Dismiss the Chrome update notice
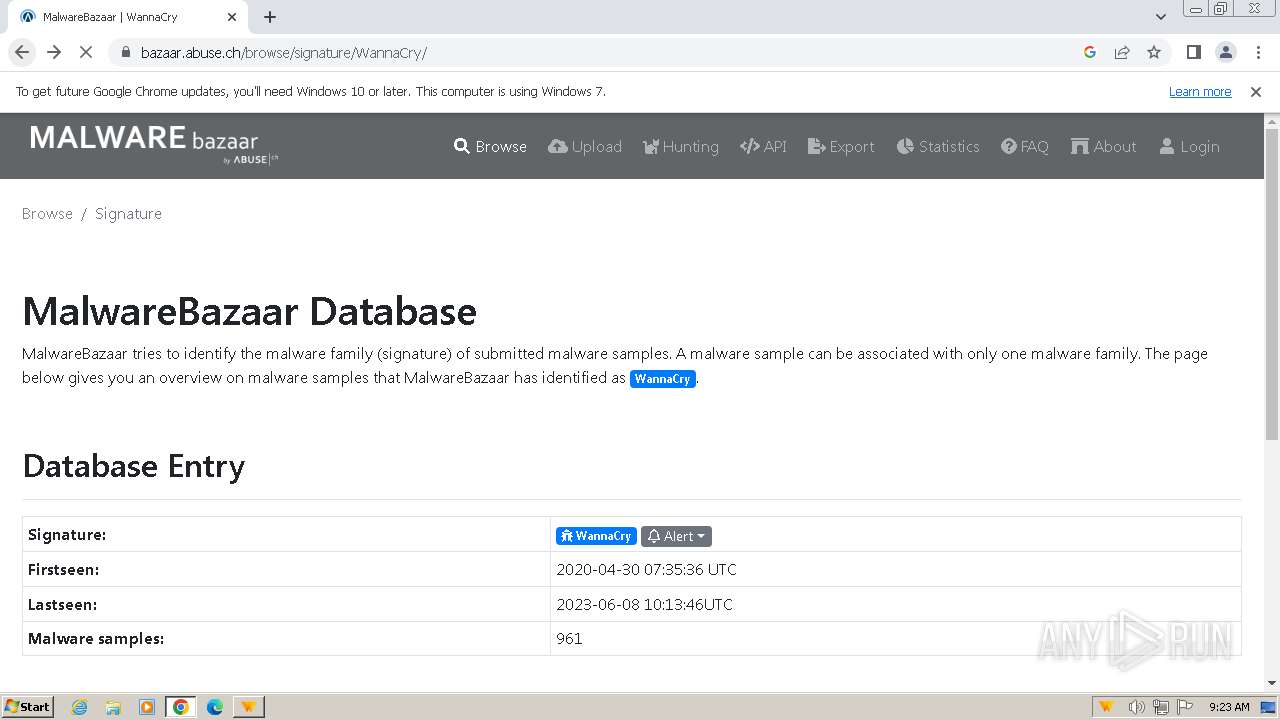Image resolution: width=1280 pixels, height=720 pixels. [x=1256, y=92]
